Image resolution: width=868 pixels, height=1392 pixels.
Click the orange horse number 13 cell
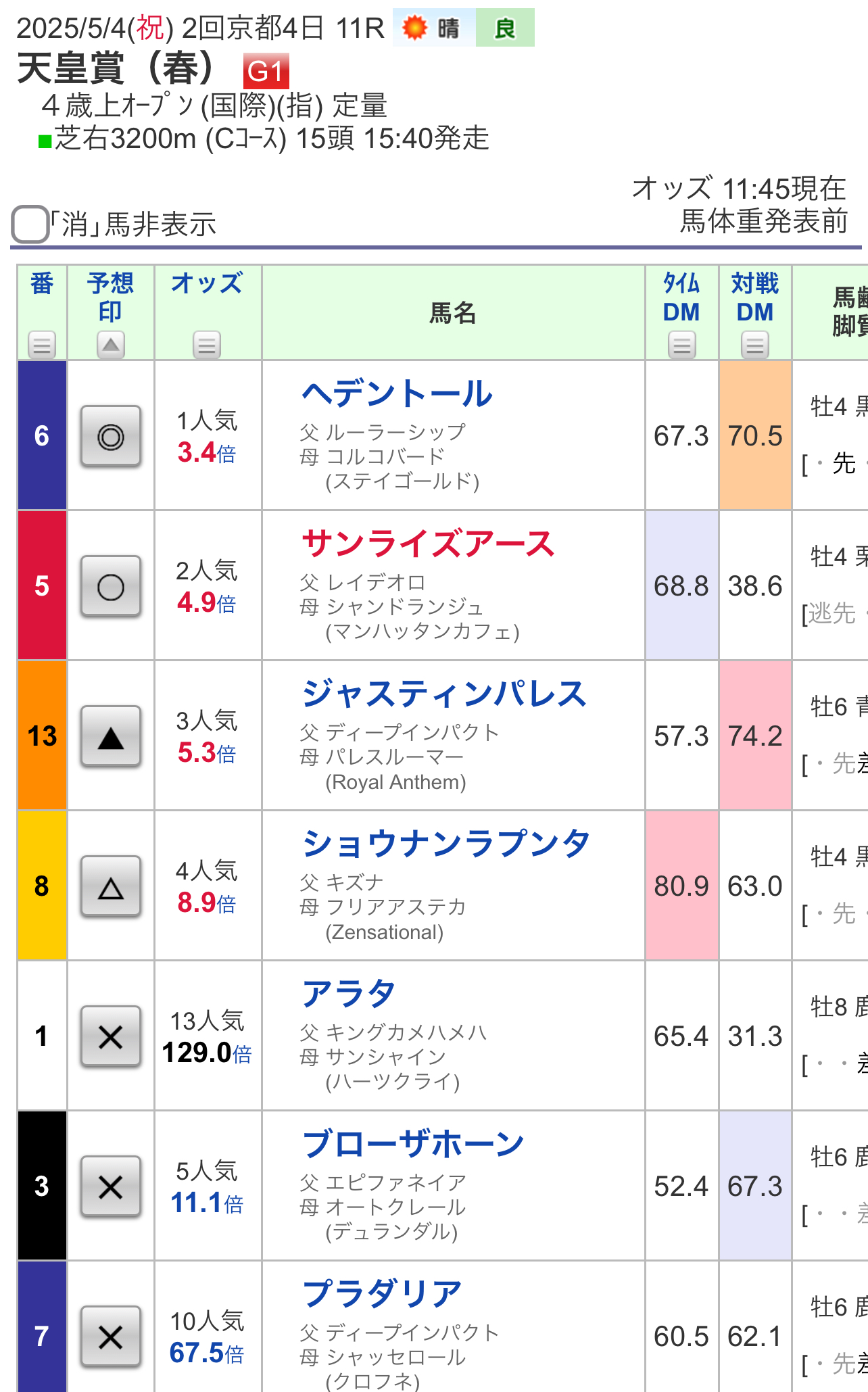[42, 736]
